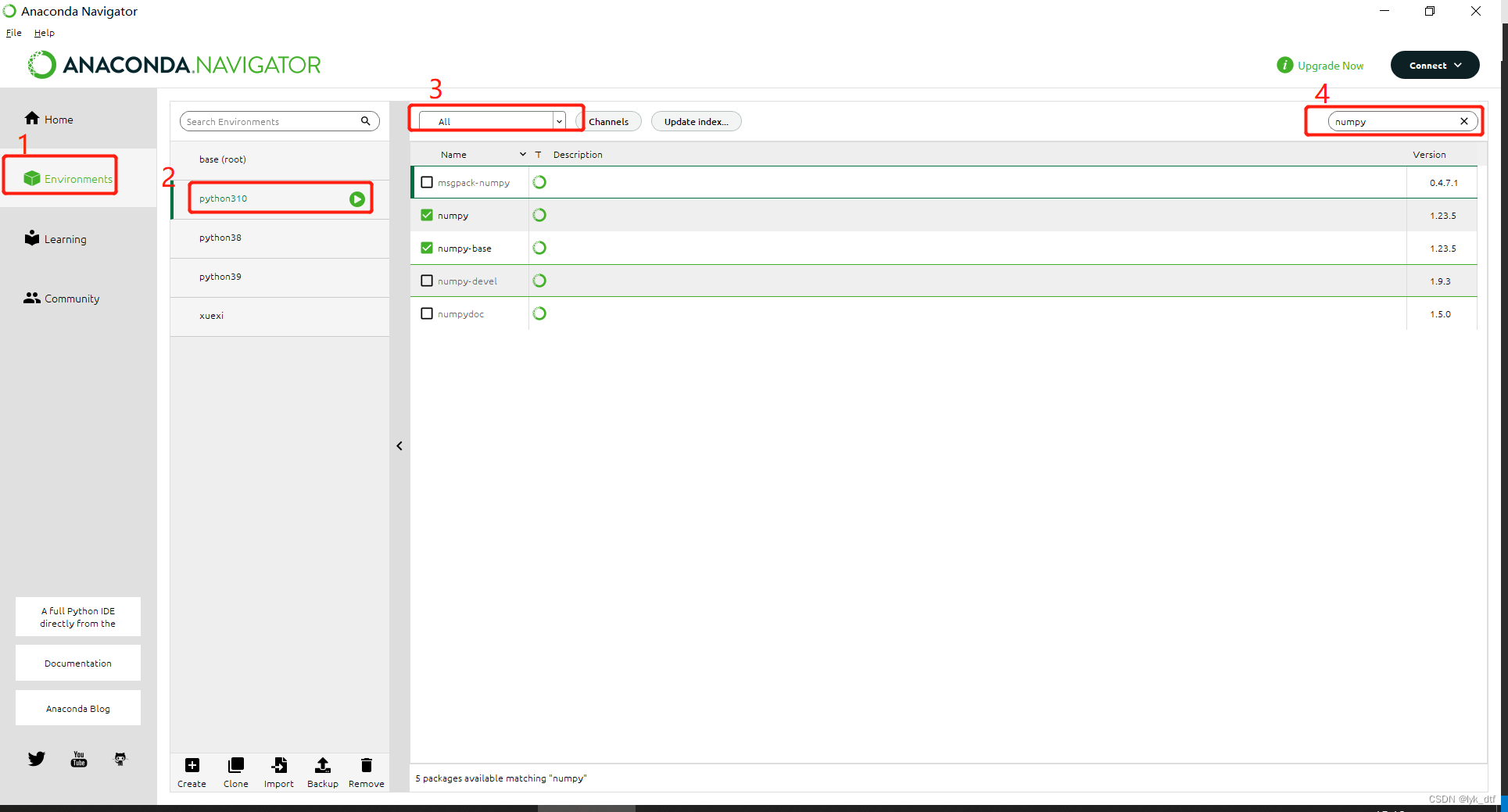
Task: Open the File menu
Action: click(x=14, y=33)
